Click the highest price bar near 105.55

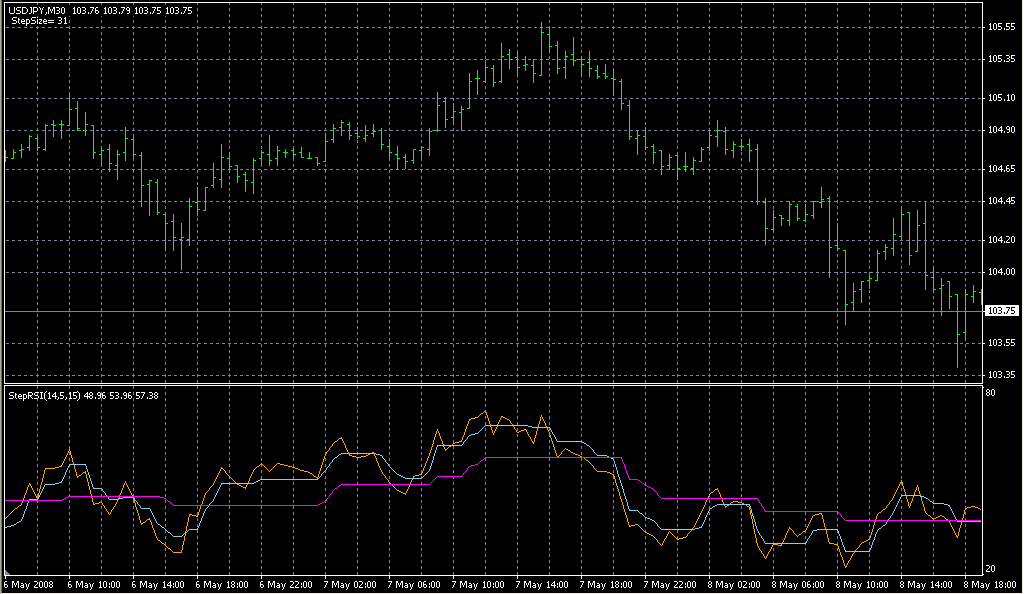543,35
